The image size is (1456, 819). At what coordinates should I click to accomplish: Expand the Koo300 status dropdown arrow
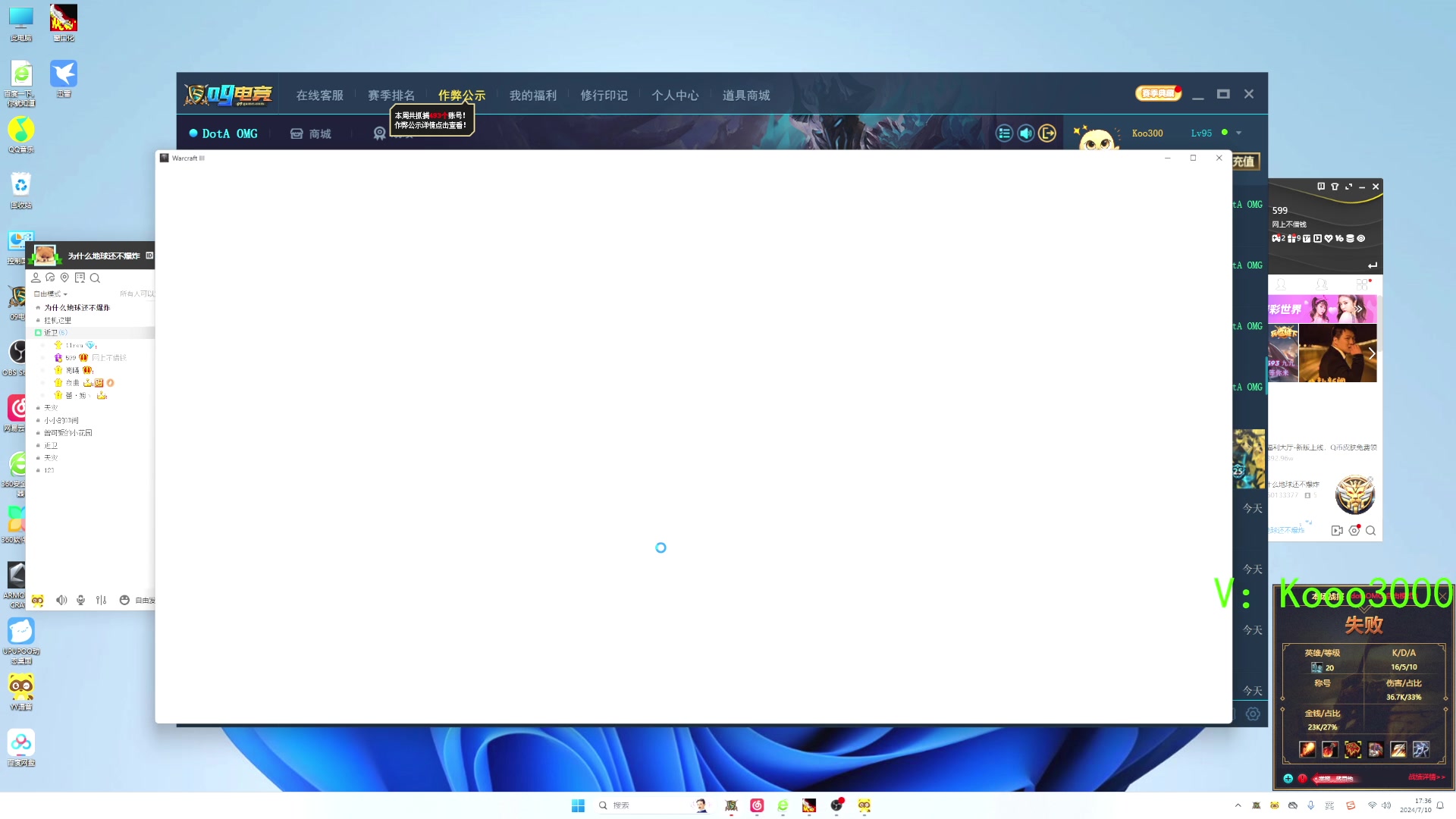point(1239,133)
